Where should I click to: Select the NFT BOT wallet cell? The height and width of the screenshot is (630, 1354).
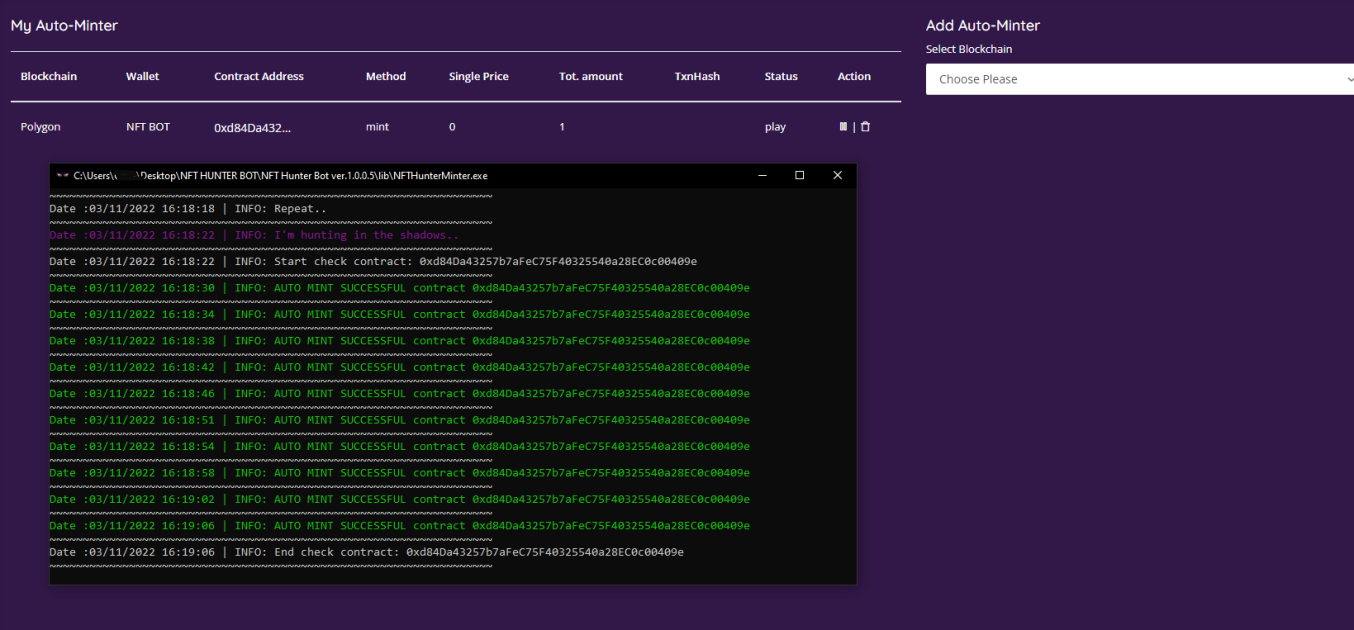tap(148, 127)
